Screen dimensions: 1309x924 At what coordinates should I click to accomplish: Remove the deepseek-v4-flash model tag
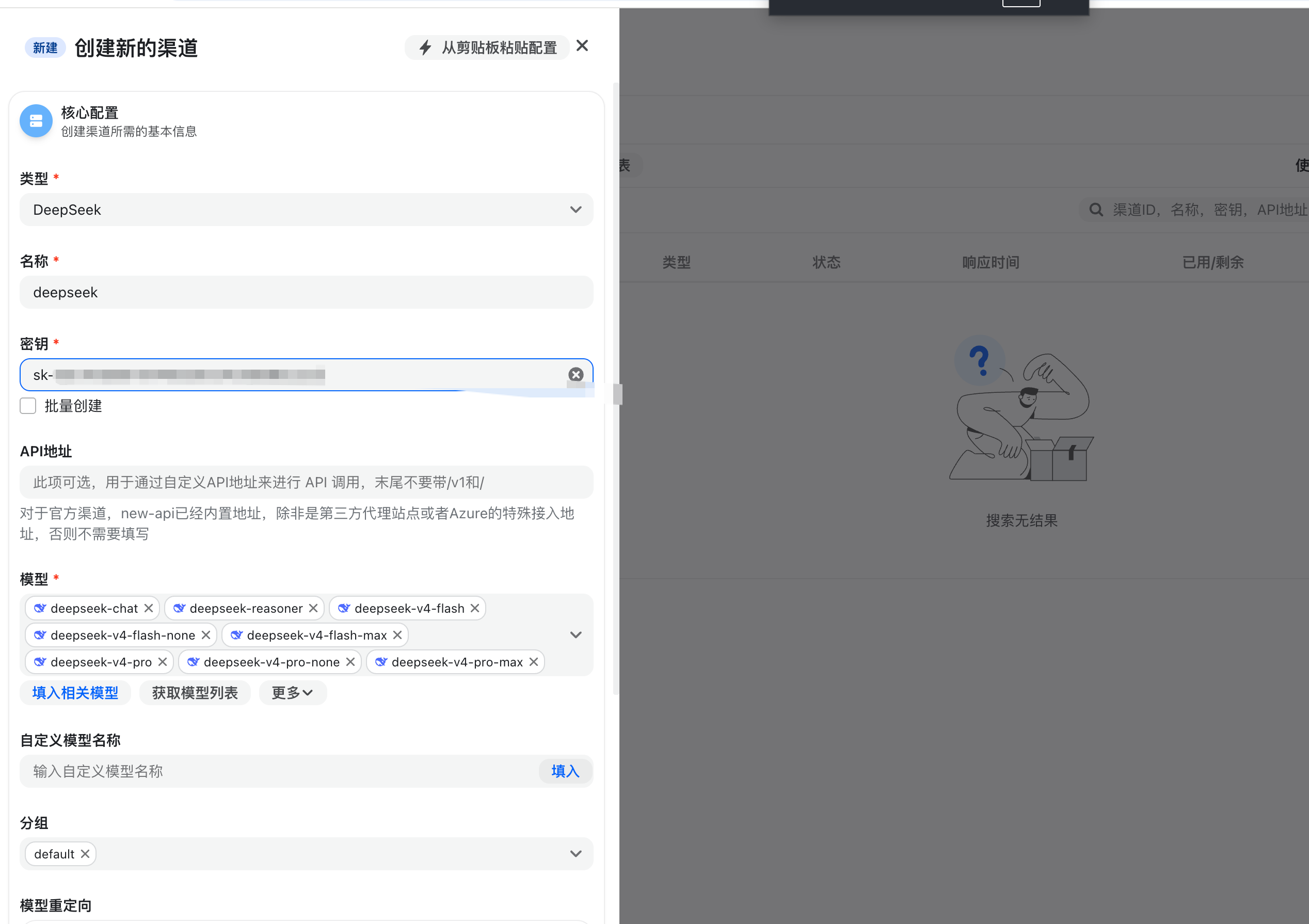[x=474, y=608]
